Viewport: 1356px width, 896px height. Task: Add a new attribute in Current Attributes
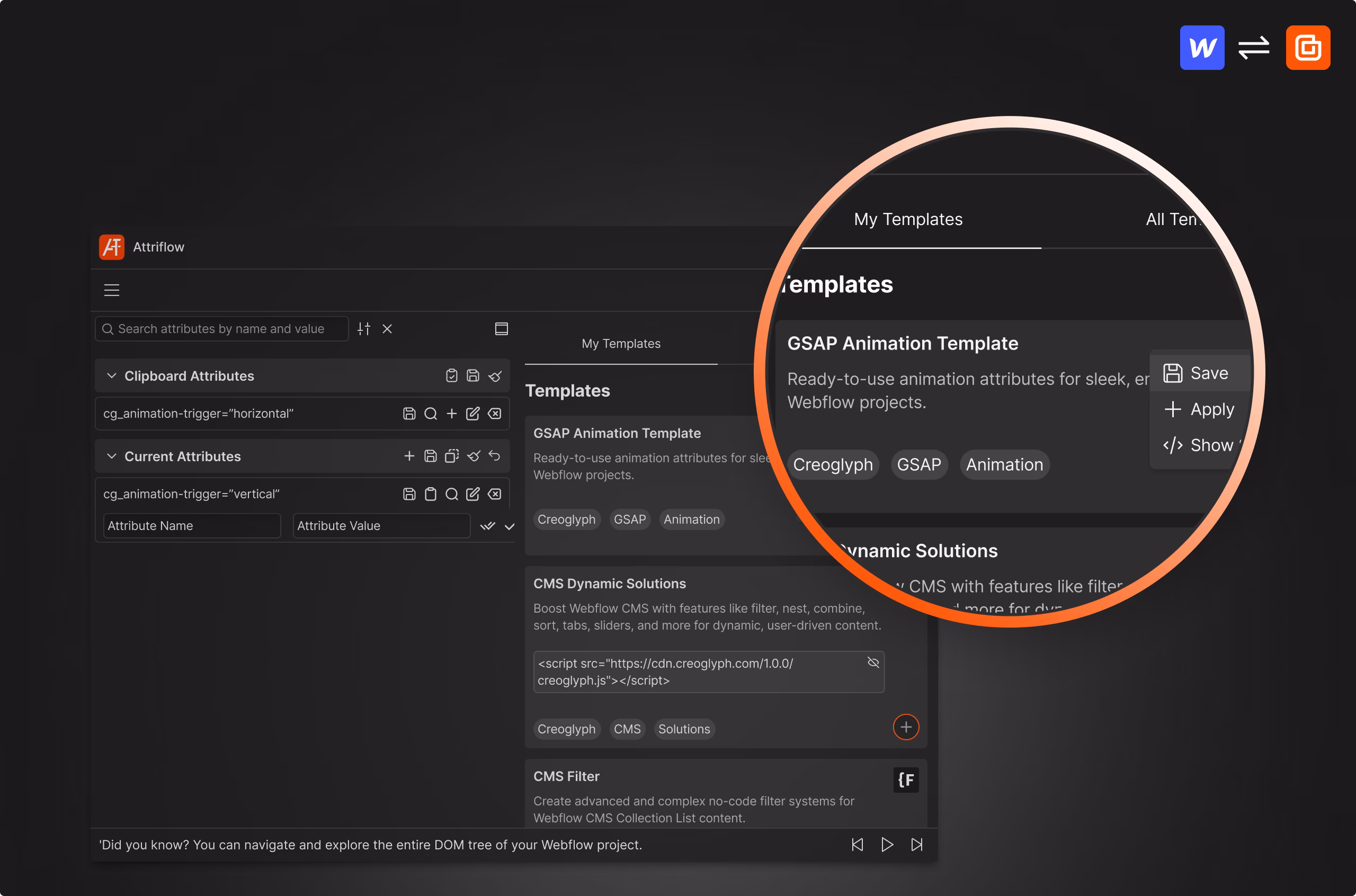409,455
